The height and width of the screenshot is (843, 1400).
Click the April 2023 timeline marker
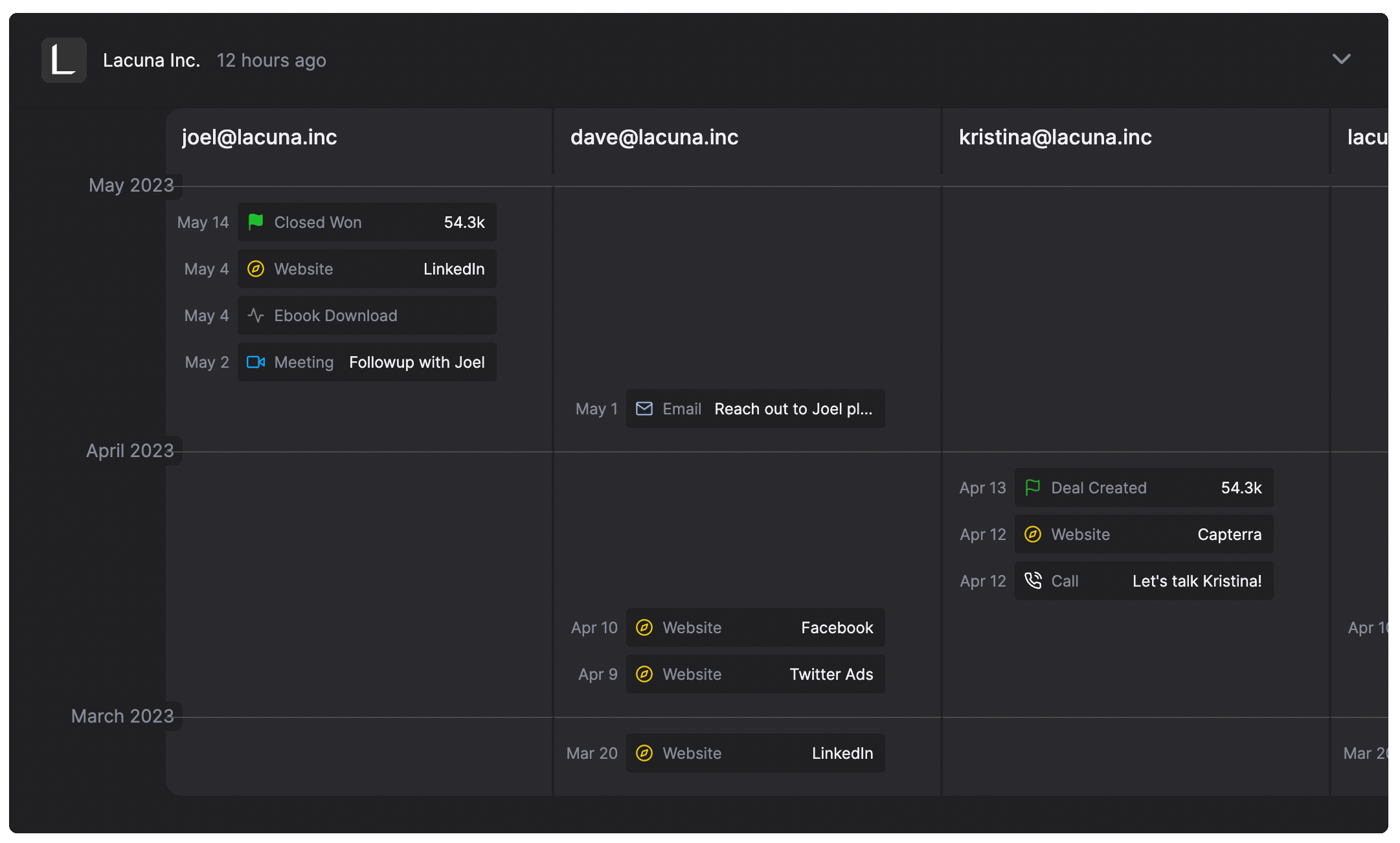(130, 451)
